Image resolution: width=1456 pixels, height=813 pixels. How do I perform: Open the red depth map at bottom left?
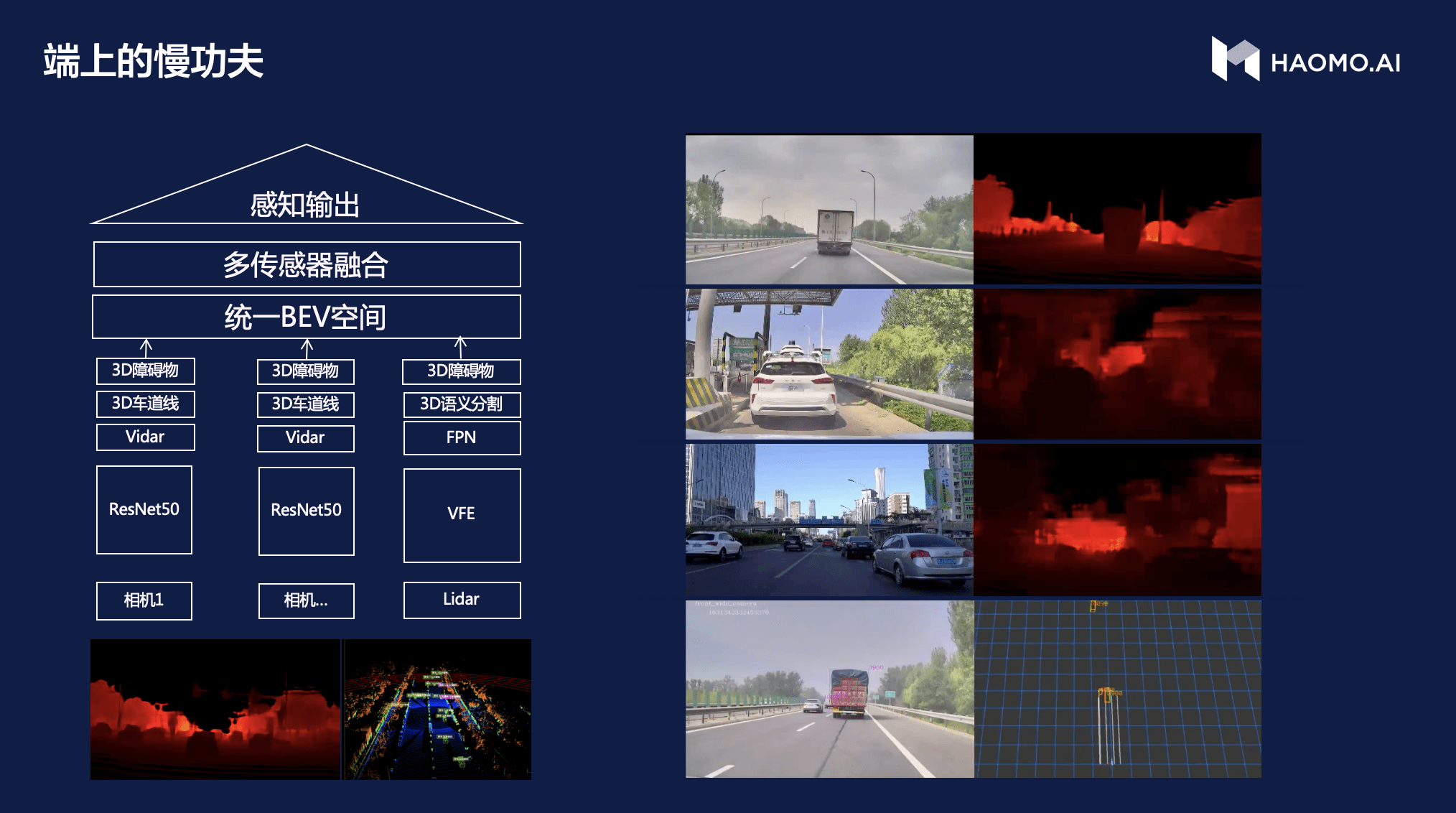tap(215, 710)
